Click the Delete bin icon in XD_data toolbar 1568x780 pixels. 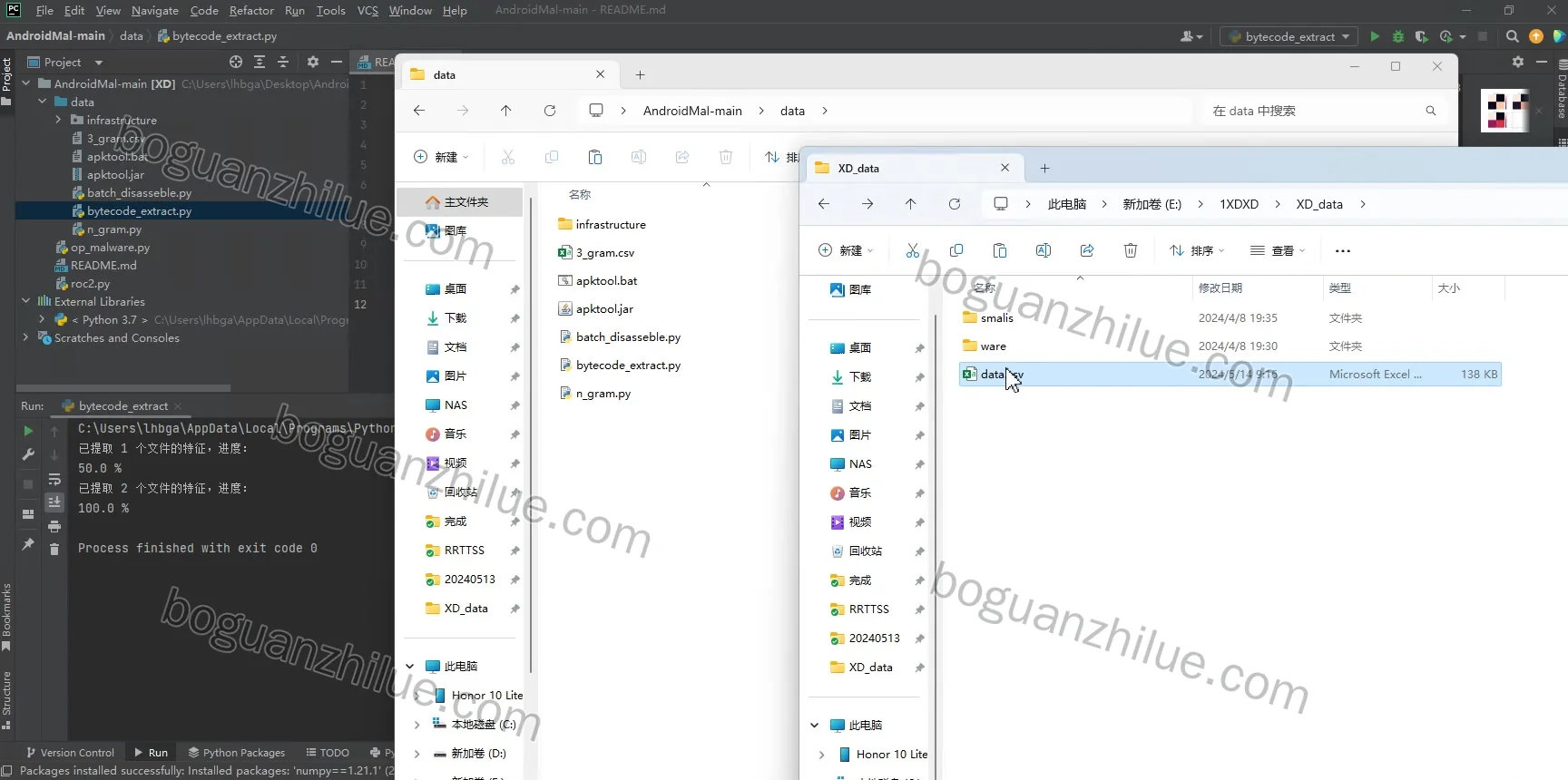coord(1131,250)
